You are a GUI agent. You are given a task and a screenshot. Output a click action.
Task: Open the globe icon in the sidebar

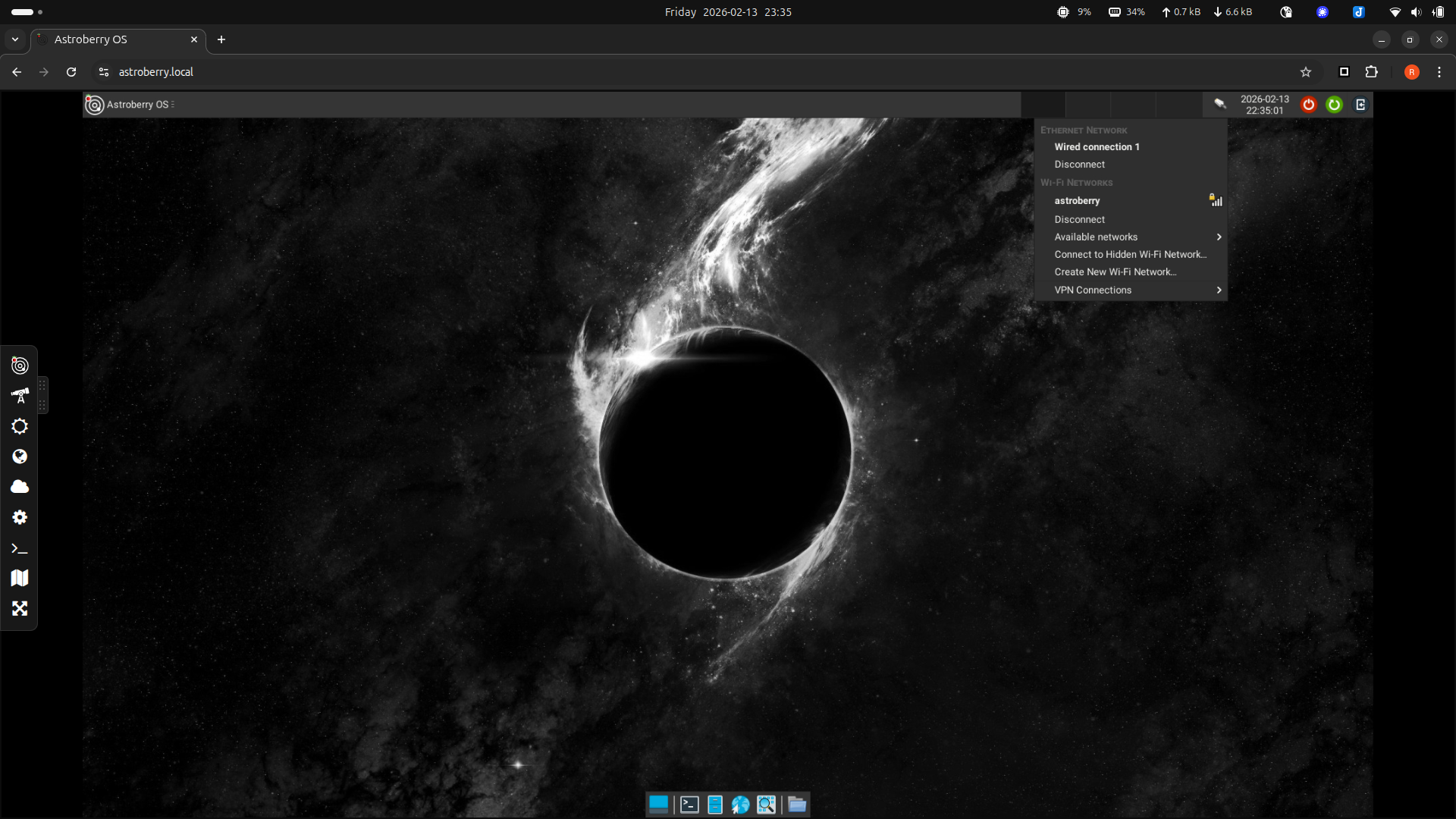tap(20, 457)
